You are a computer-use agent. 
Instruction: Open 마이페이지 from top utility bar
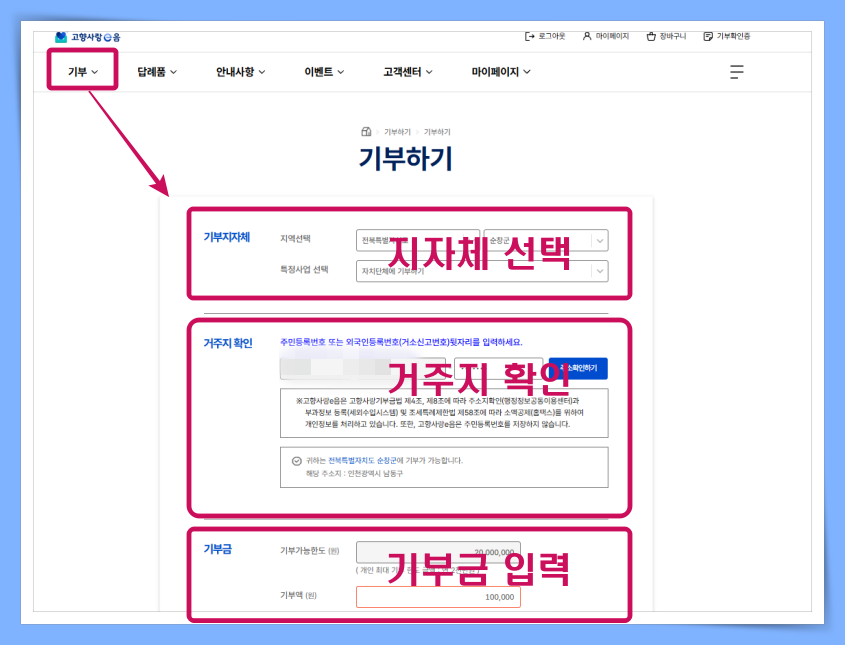pyautogui.click(x=606, y=36)
